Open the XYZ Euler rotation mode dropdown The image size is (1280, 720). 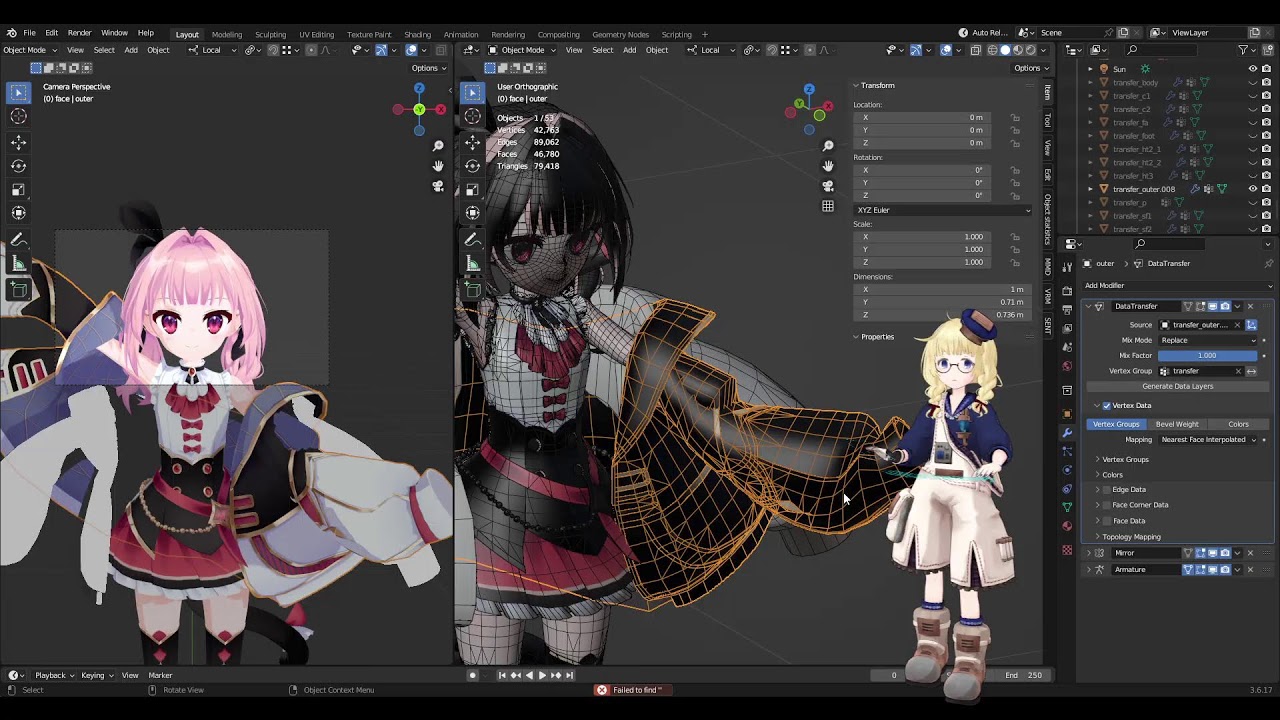click(943, 210)
